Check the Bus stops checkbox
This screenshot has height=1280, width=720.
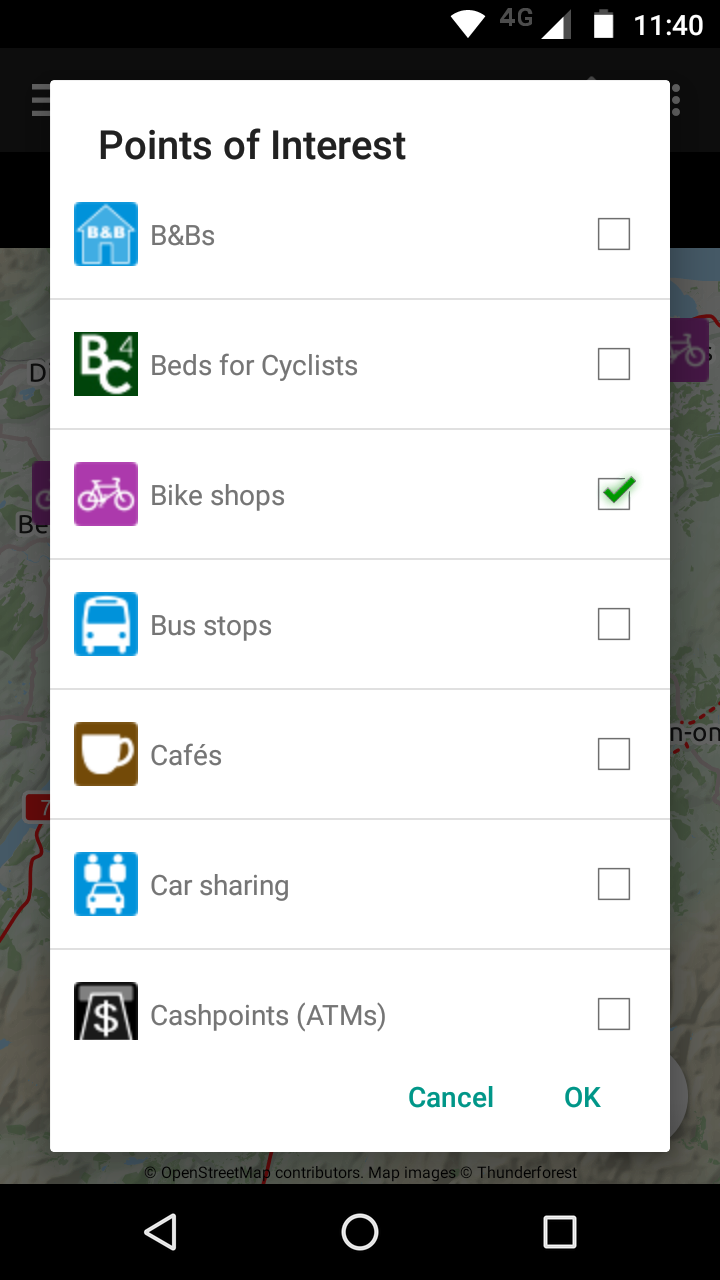click(x=614, y=624)
